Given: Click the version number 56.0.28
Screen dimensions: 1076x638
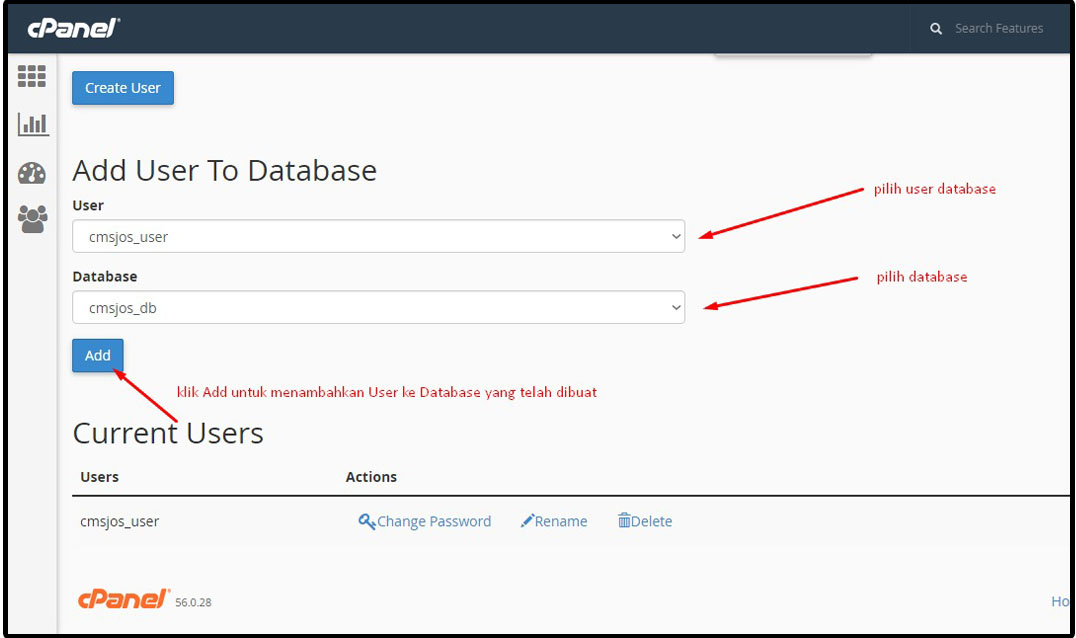Looking at the screenshot, I should coord(194,602).
